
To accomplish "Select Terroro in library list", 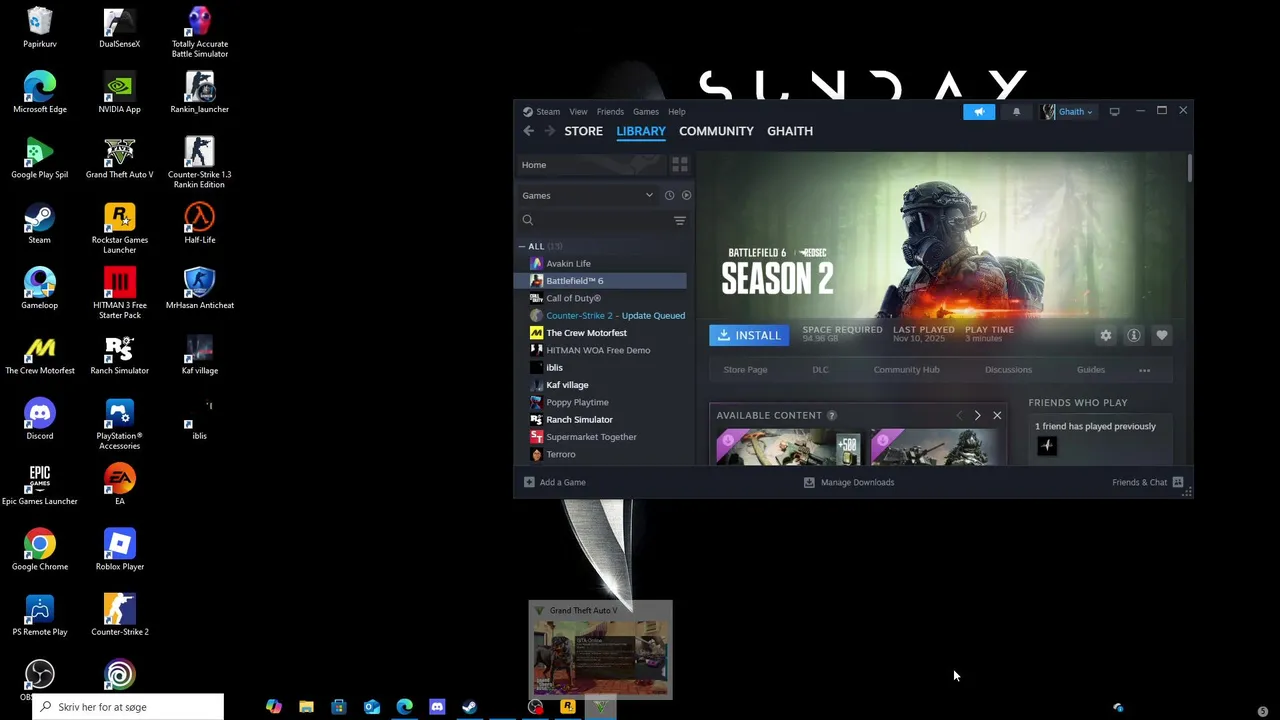I will click(x=601, y=454).
